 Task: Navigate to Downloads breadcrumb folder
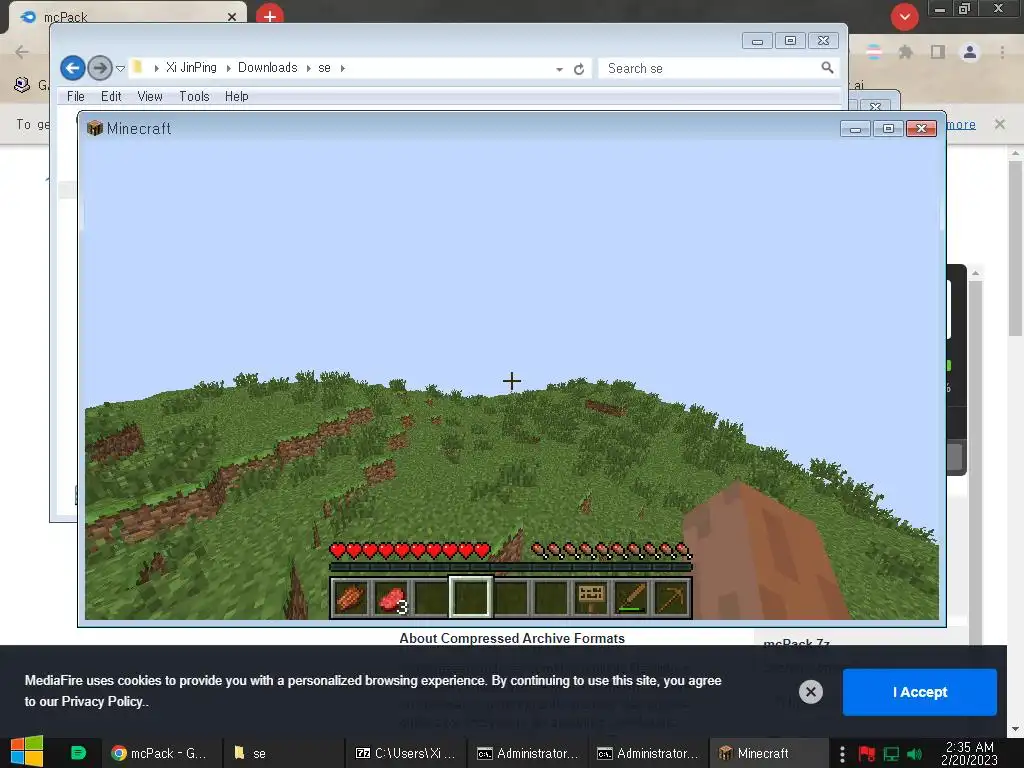click(x=267, y=67)
